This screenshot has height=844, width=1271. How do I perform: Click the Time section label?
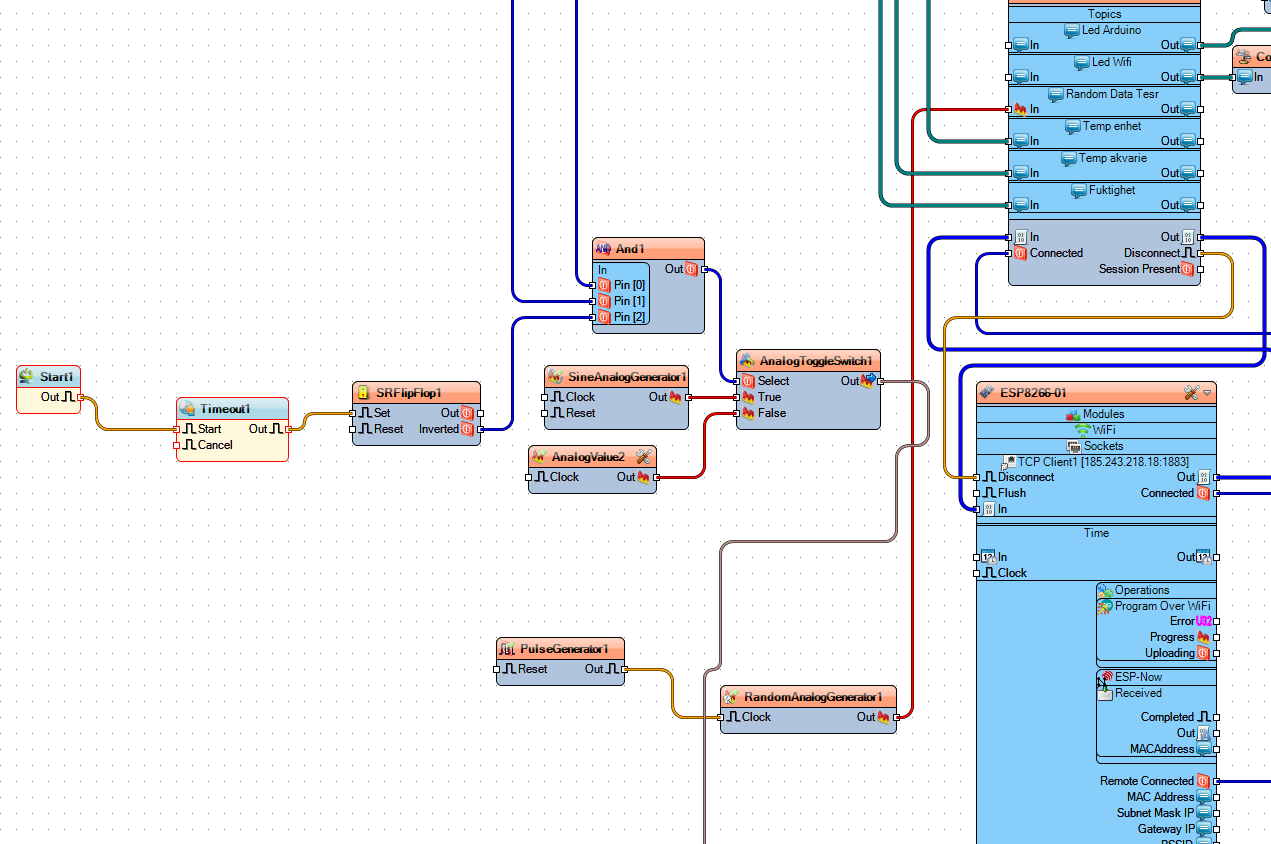(1096, 533)
